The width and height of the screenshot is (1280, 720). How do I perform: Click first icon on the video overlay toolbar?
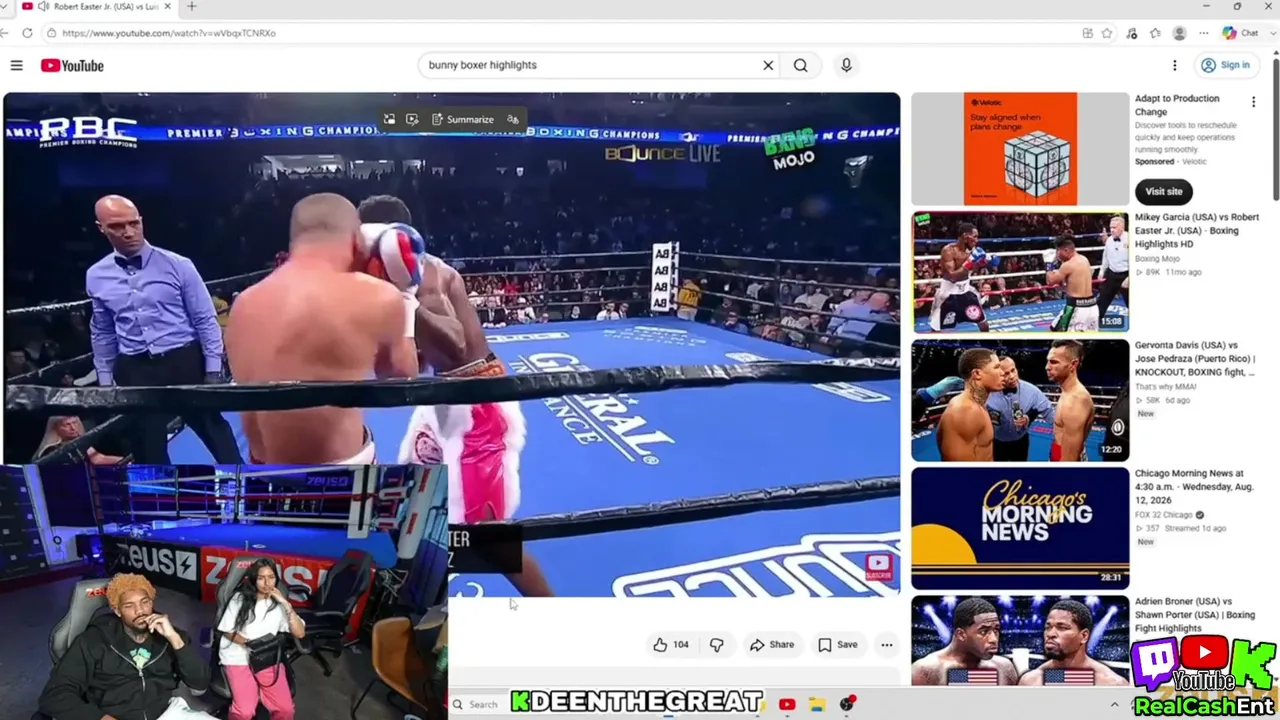click(389, 119)
